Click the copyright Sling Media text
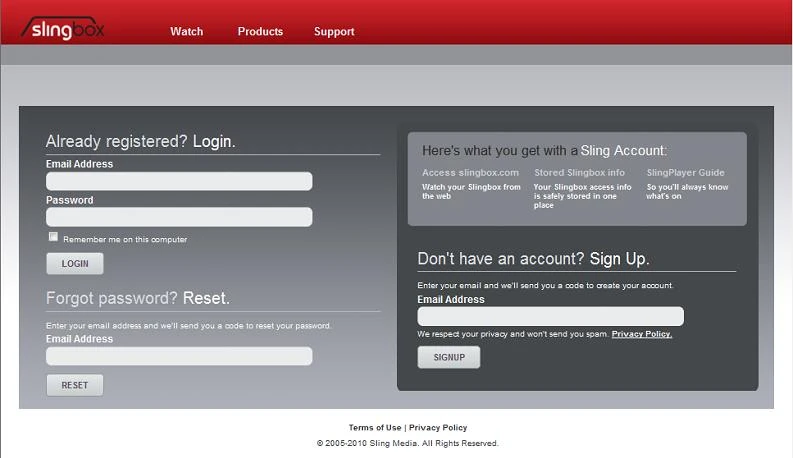The image size is (793, 458). pos(408,443)
